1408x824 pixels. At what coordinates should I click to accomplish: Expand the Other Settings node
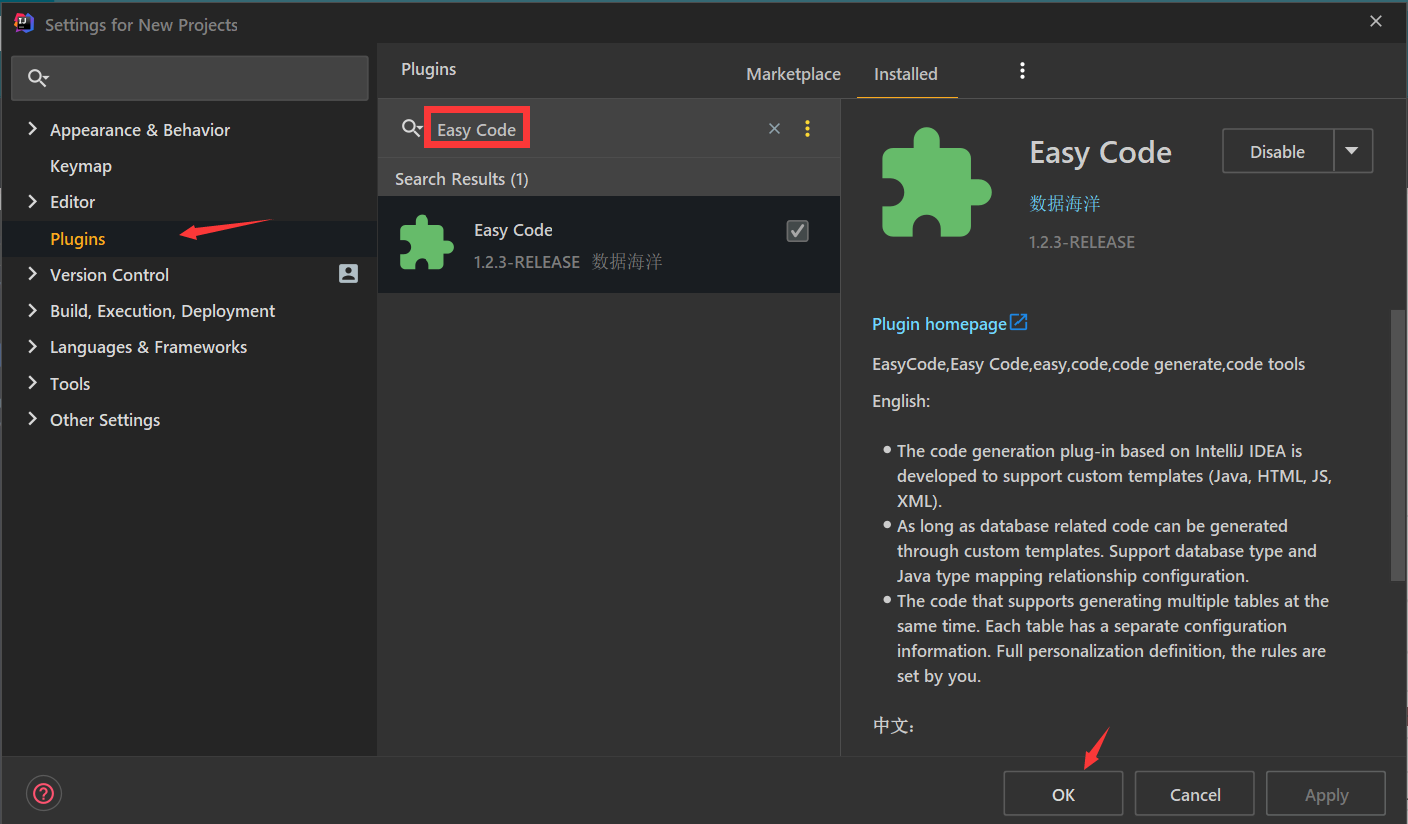32,419
